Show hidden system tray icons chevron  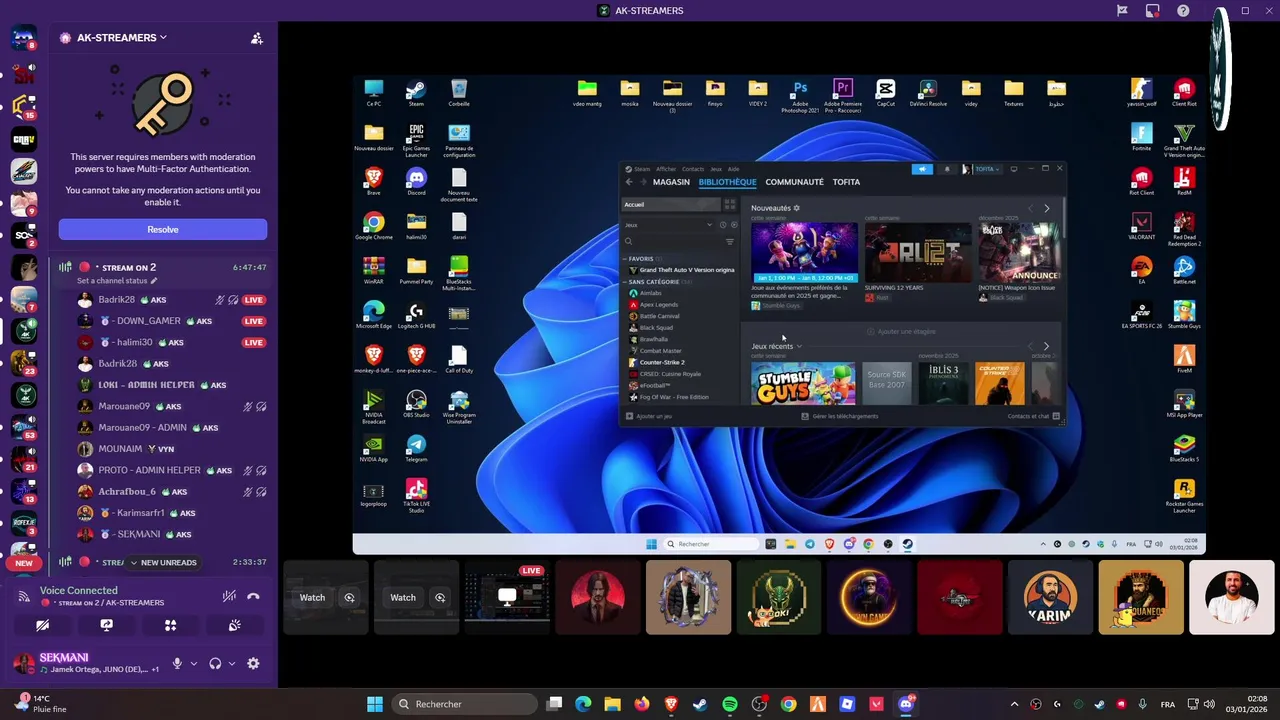pos(1014,704)
